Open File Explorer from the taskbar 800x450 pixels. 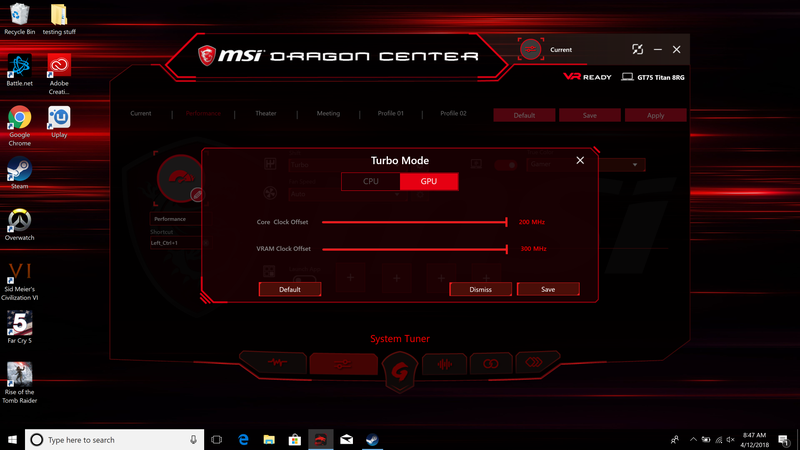269,440
